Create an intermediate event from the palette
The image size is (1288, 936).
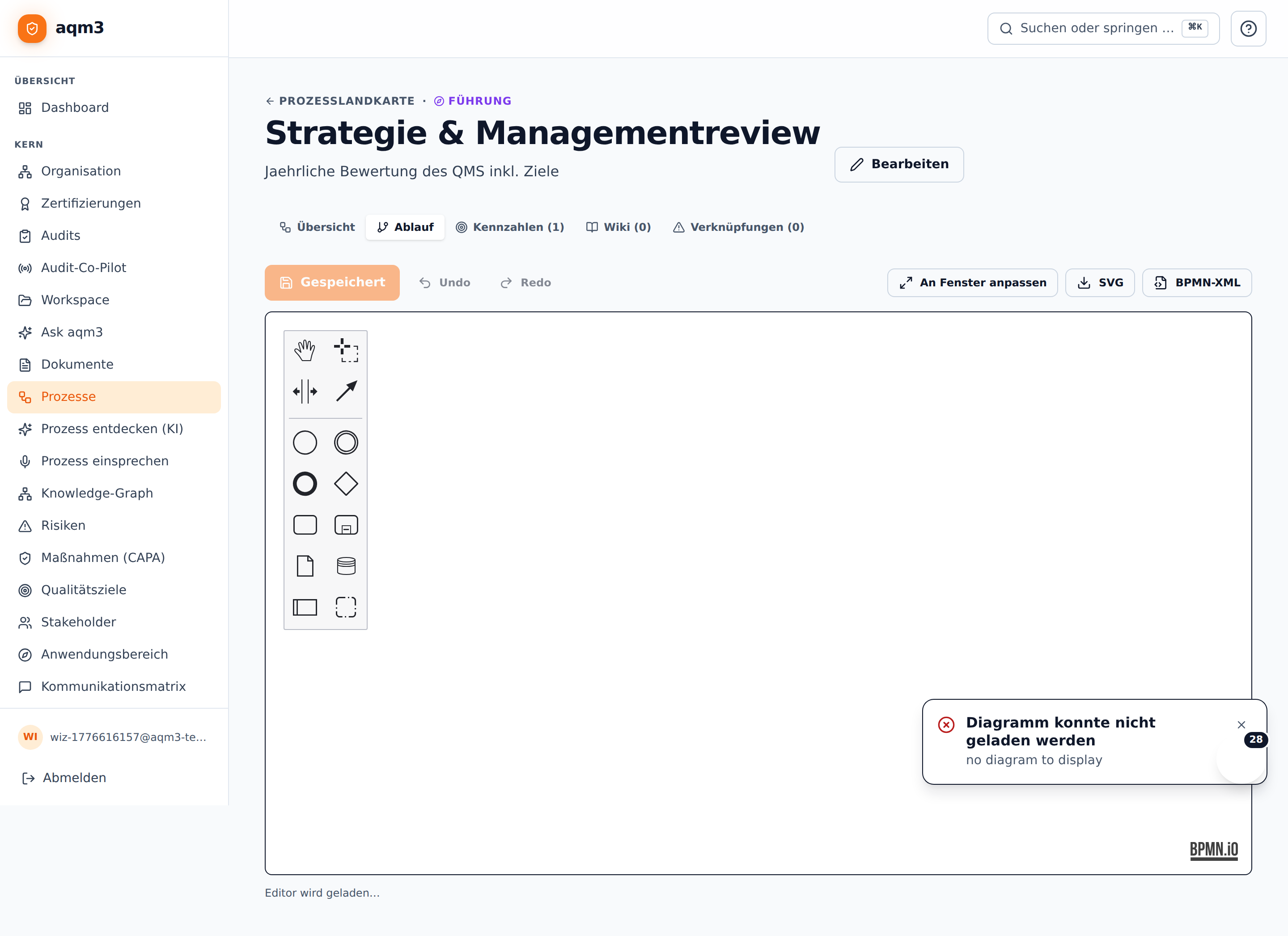(x=346, y=442)
